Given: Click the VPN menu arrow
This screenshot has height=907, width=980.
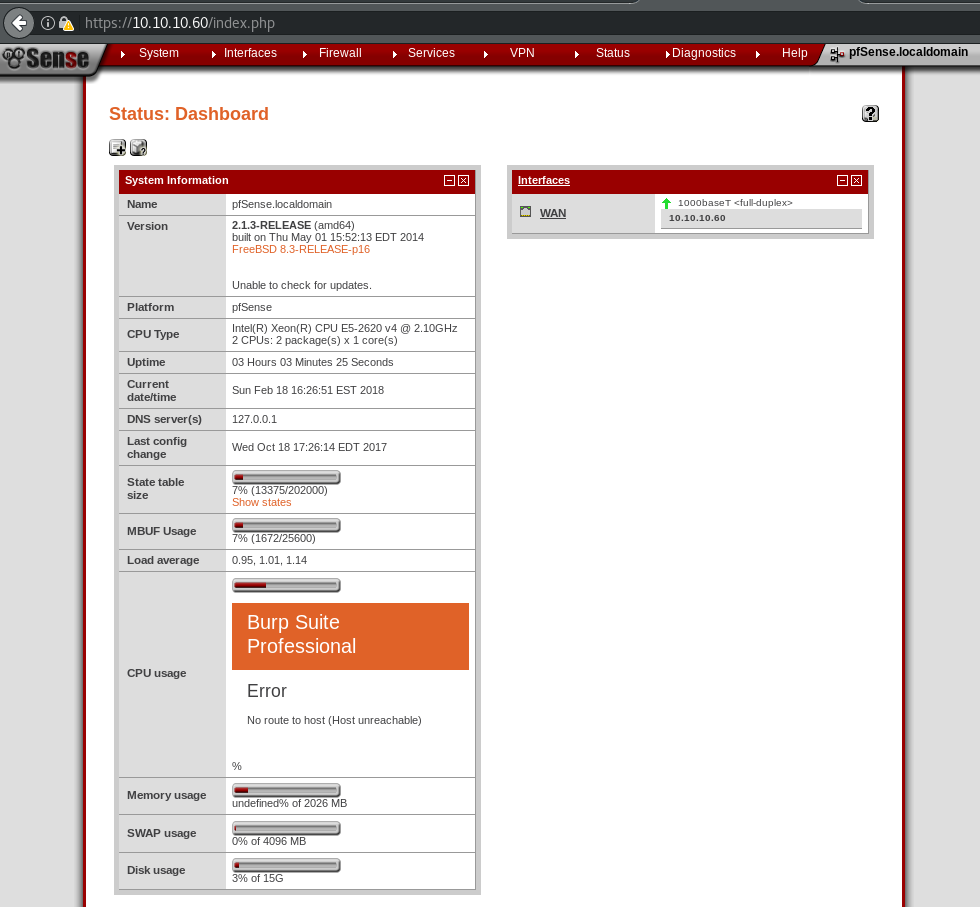Looking at the screenshot, I should point(486,54).
